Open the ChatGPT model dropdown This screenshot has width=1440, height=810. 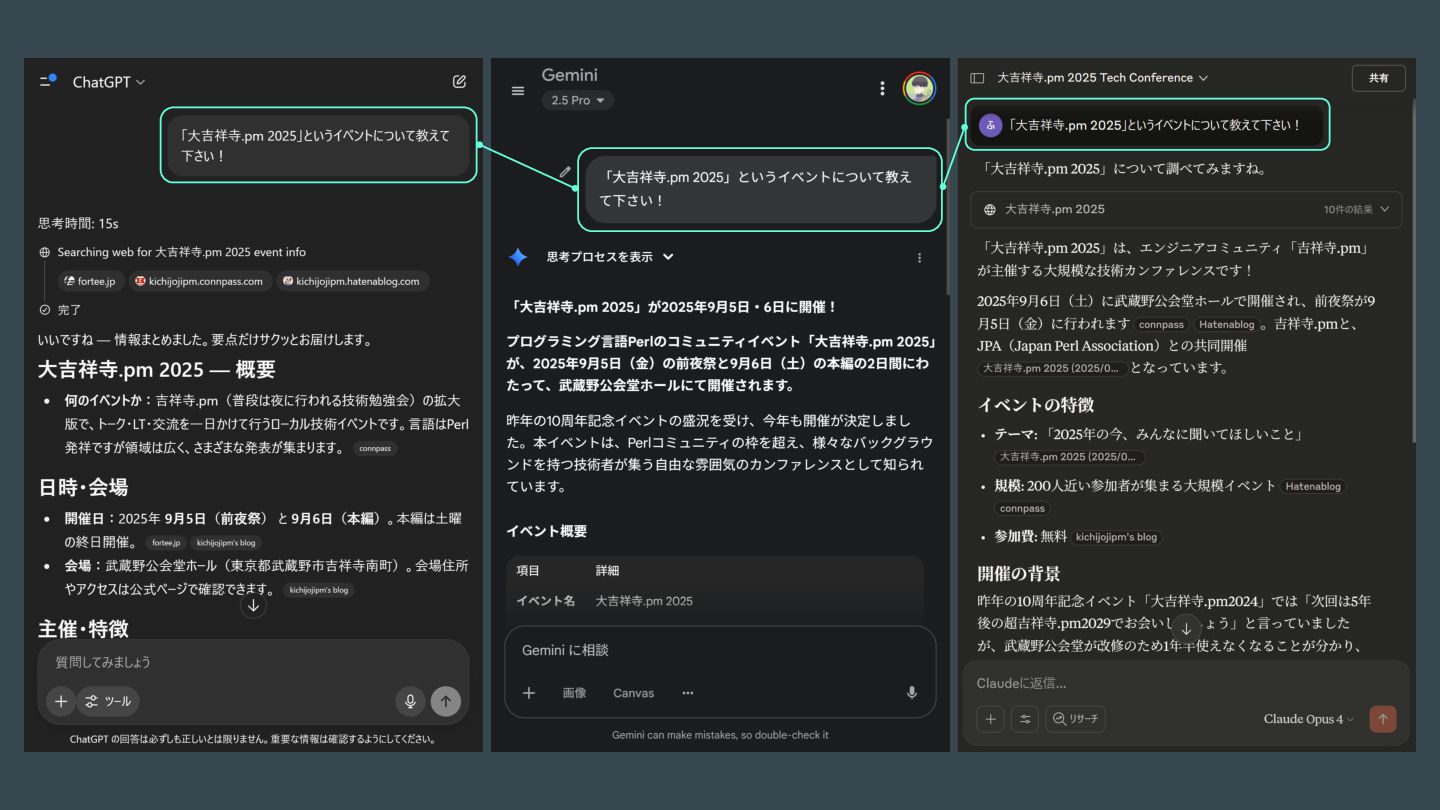[x=109, y=82]
